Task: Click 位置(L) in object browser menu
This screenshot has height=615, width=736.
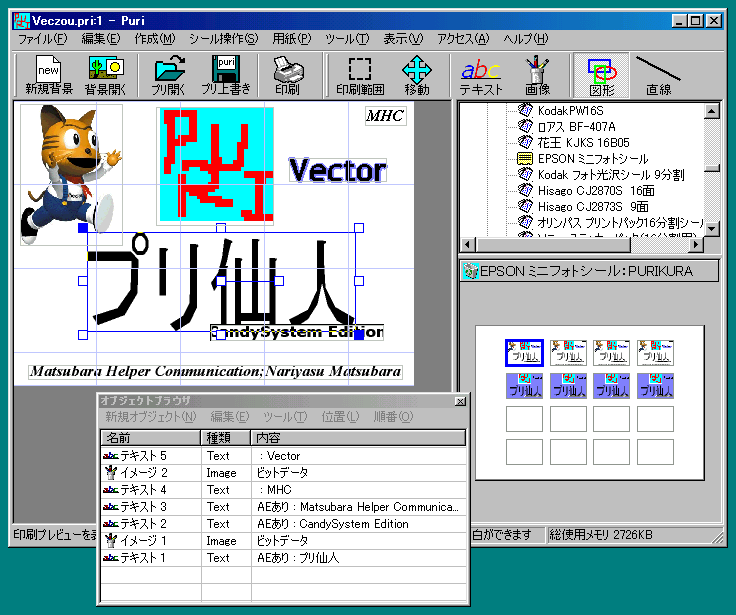Action: 340,416
